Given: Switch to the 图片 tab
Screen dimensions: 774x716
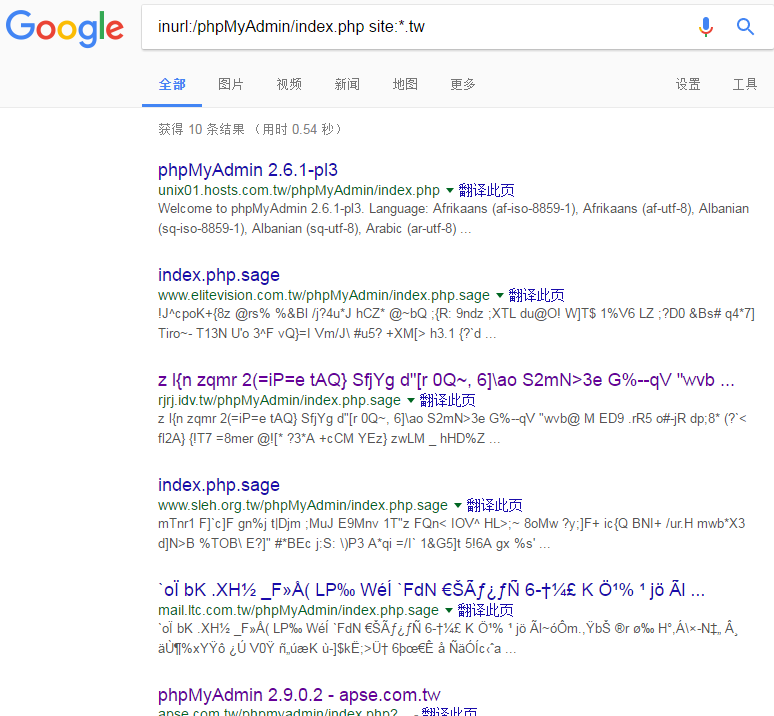Looking at the screenshot, I should tap(231, 84).
